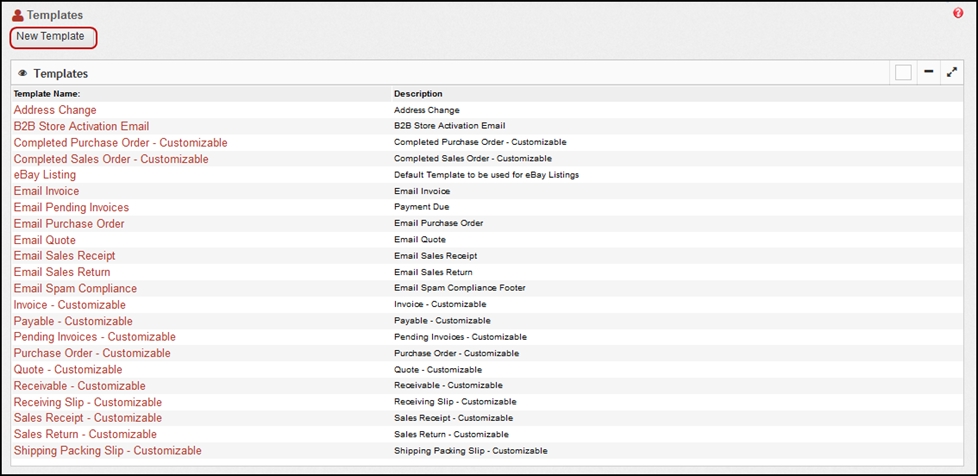Image resolution: width=978 pixels, height=476 pixels.
Task: Open the Email Sales Receipt template
Action: (64, 256)
